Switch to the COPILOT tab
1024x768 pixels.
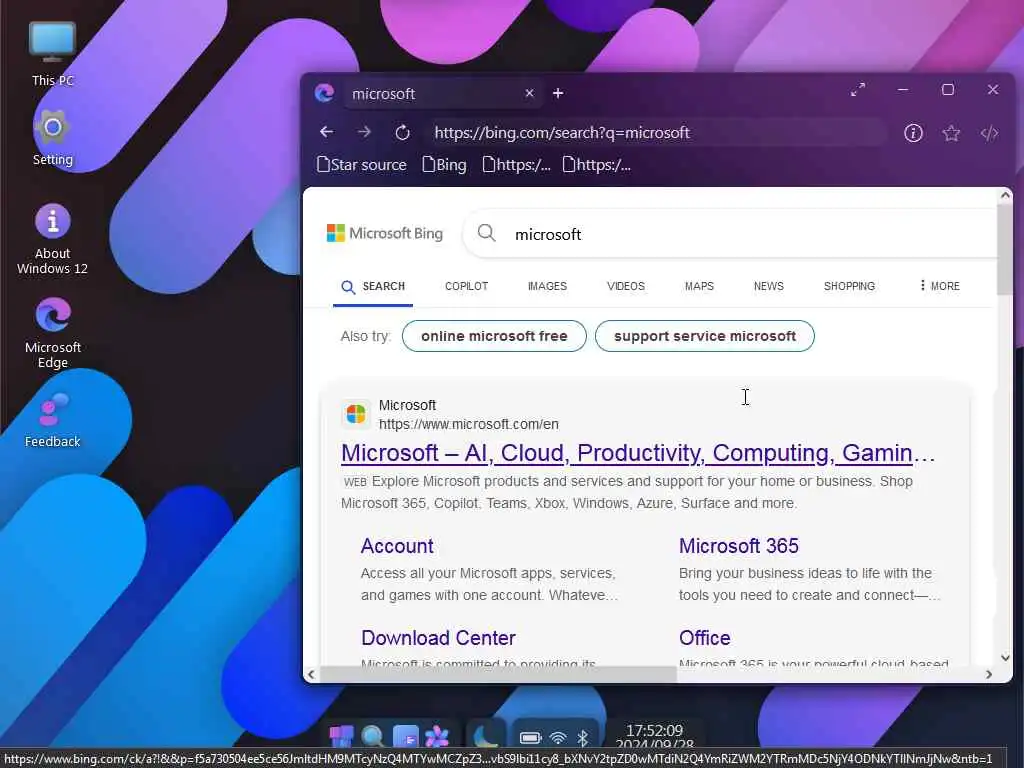tap(466, 286)
